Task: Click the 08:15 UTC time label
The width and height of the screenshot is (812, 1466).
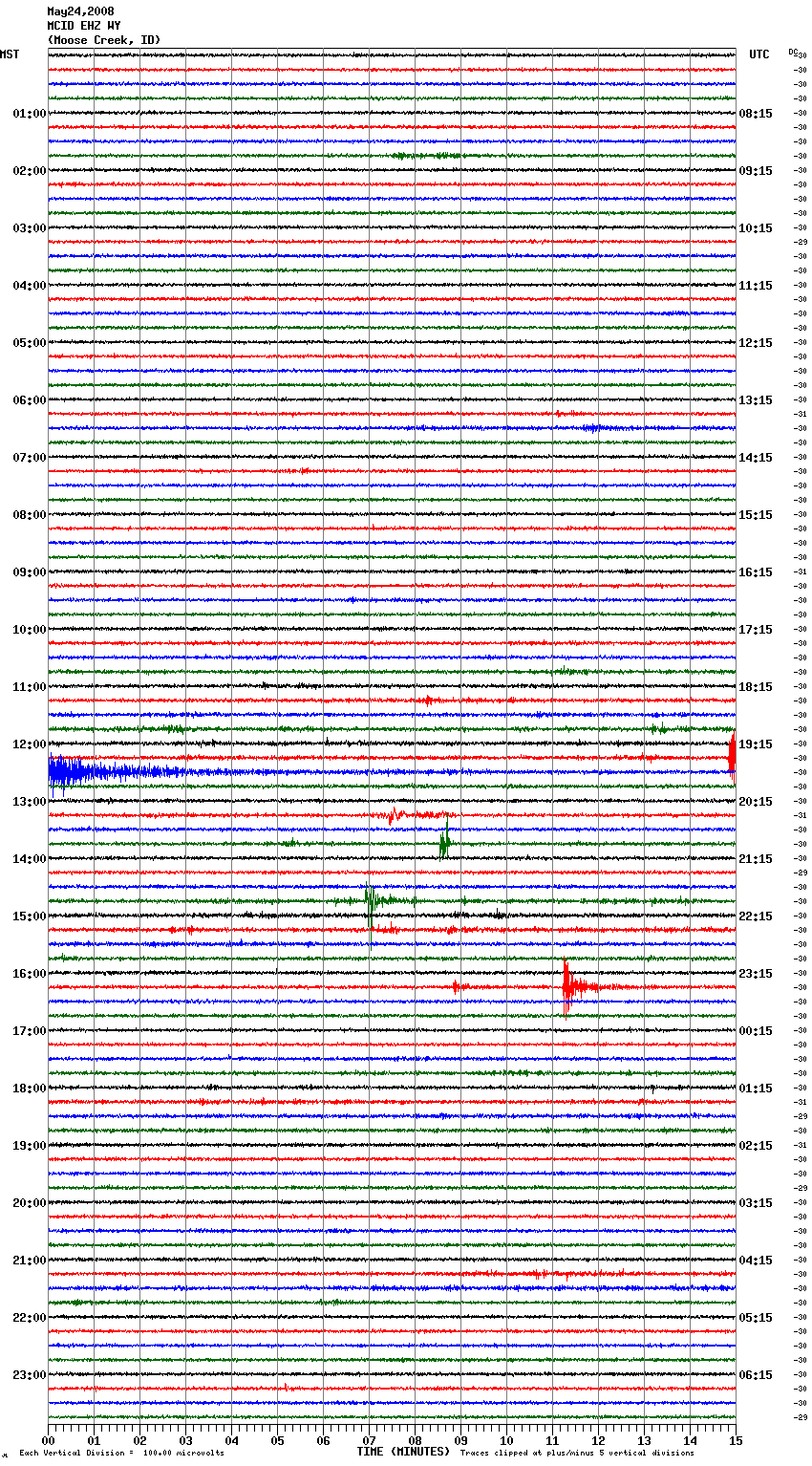Action: (756, 114)
